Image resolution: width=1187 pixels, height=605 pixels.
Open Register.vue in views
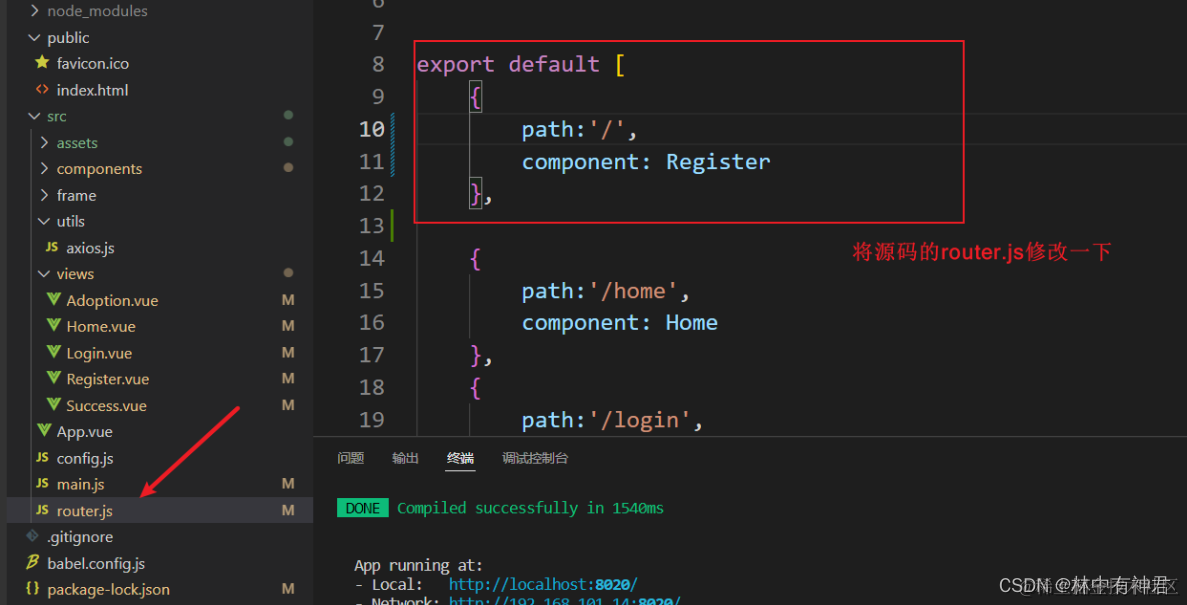click(107, 379)
